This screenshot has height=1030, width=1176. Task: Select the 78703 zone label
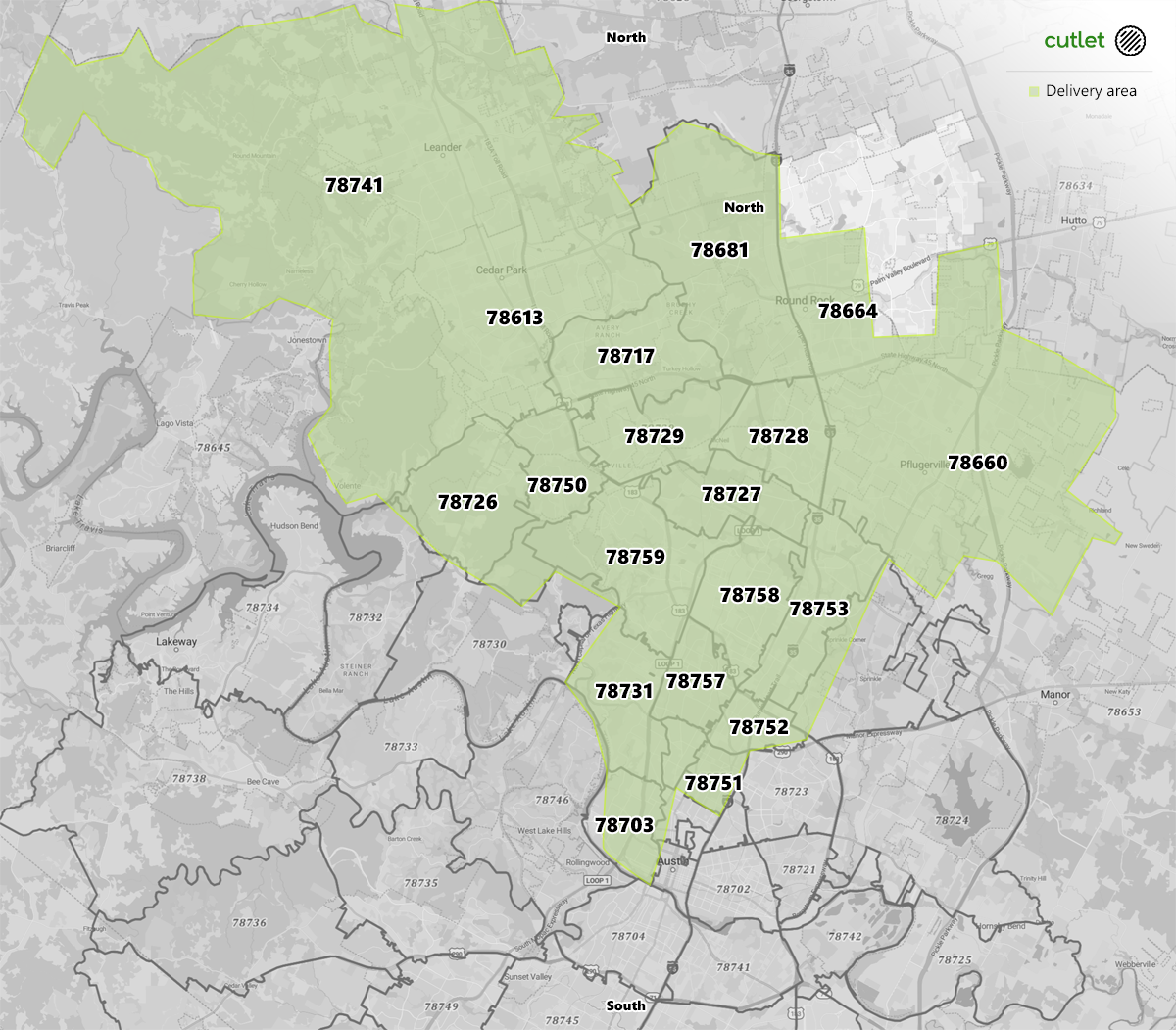623,825
